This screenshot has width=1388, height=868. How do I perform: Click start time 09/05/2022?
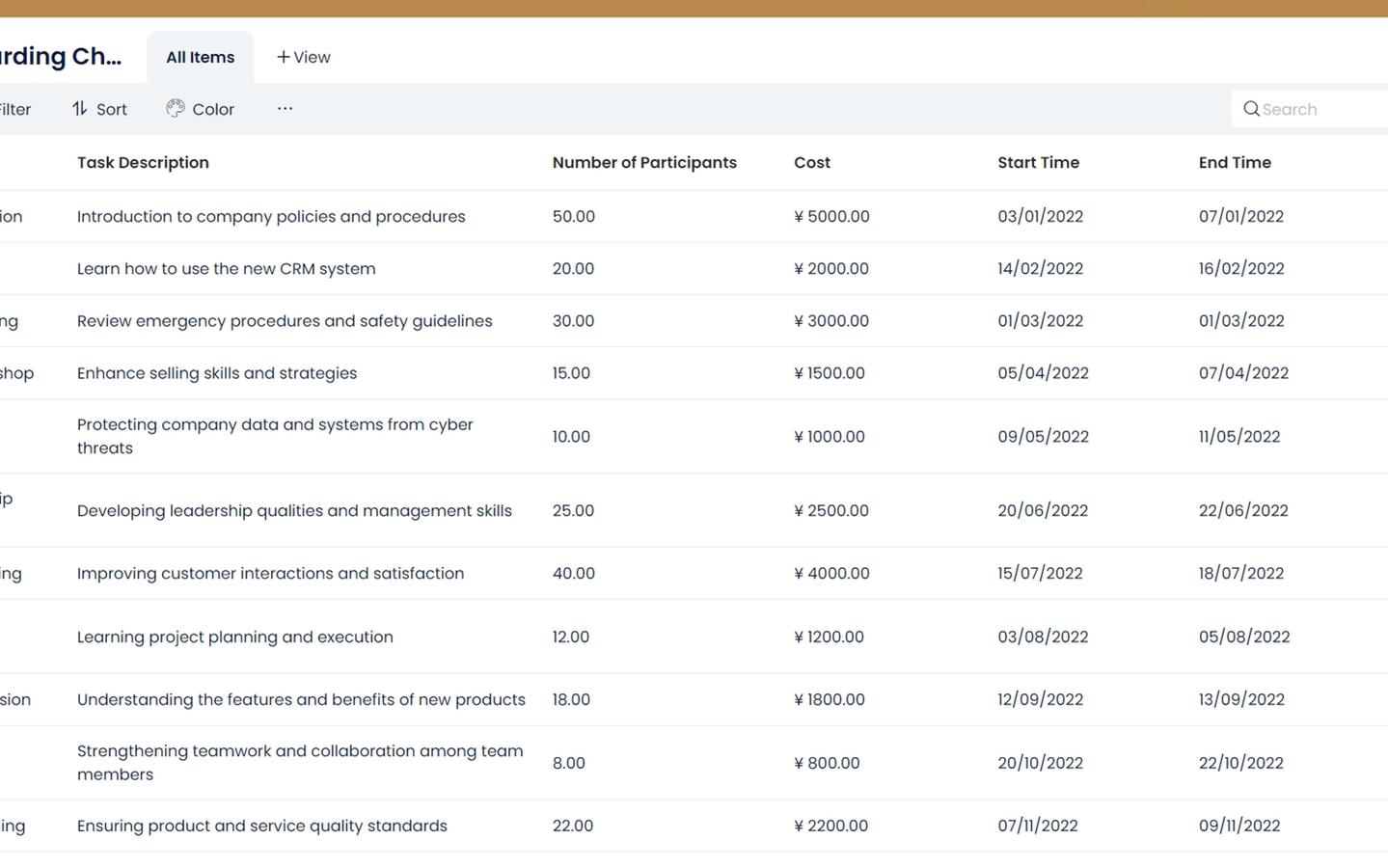[x=1043, y=436]
